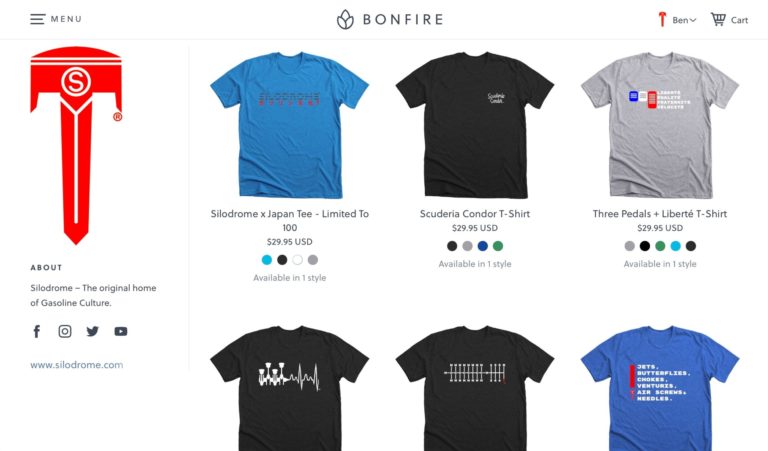The width and height of the screenshot is (768, 451).
Task: Open the Twitter bird icon
Action: pos(93,332)
